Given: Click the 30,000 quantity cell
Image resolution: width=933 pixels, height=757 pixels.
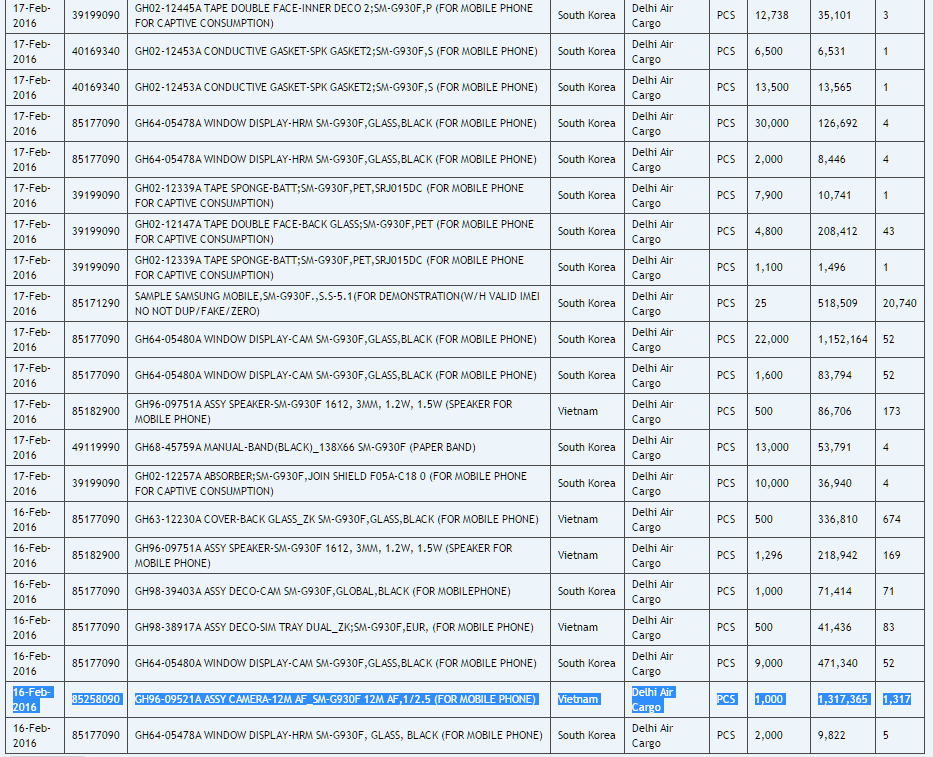Looking at the screenshot, I should click(x=771, y=123).
